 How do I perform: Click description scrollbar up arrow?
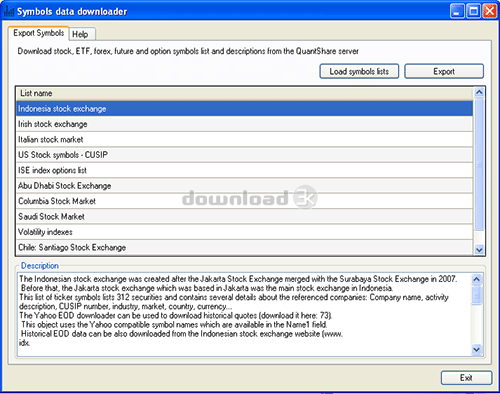(476, 279)
